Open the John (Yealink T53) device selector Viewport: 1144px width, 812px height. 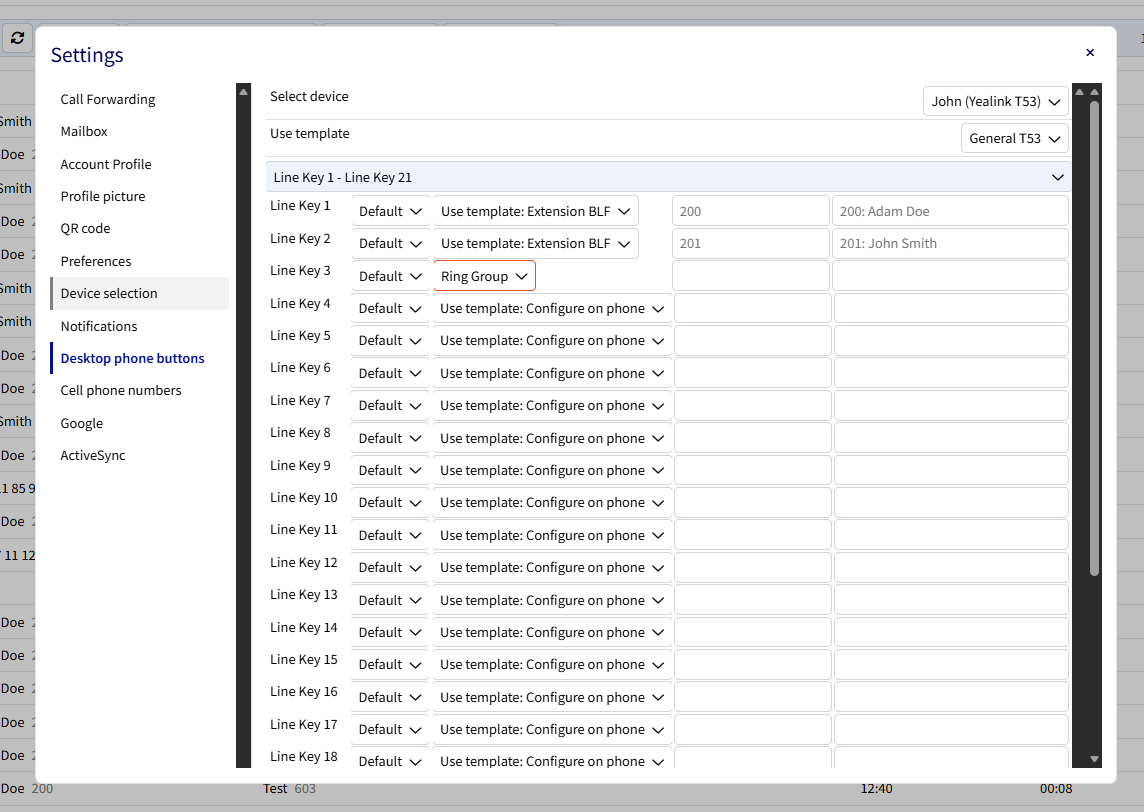995,101
